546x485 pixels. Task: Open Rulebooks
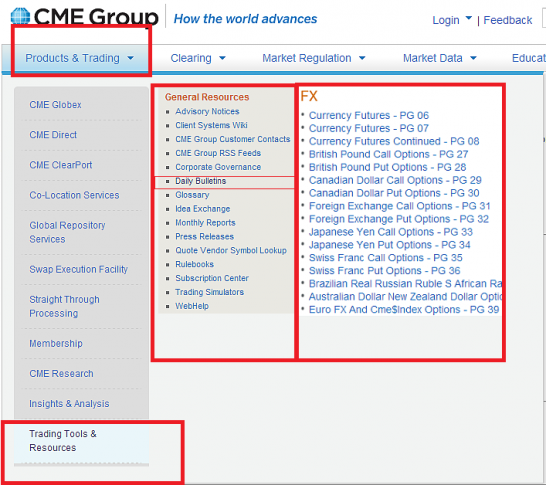[194, 264]
